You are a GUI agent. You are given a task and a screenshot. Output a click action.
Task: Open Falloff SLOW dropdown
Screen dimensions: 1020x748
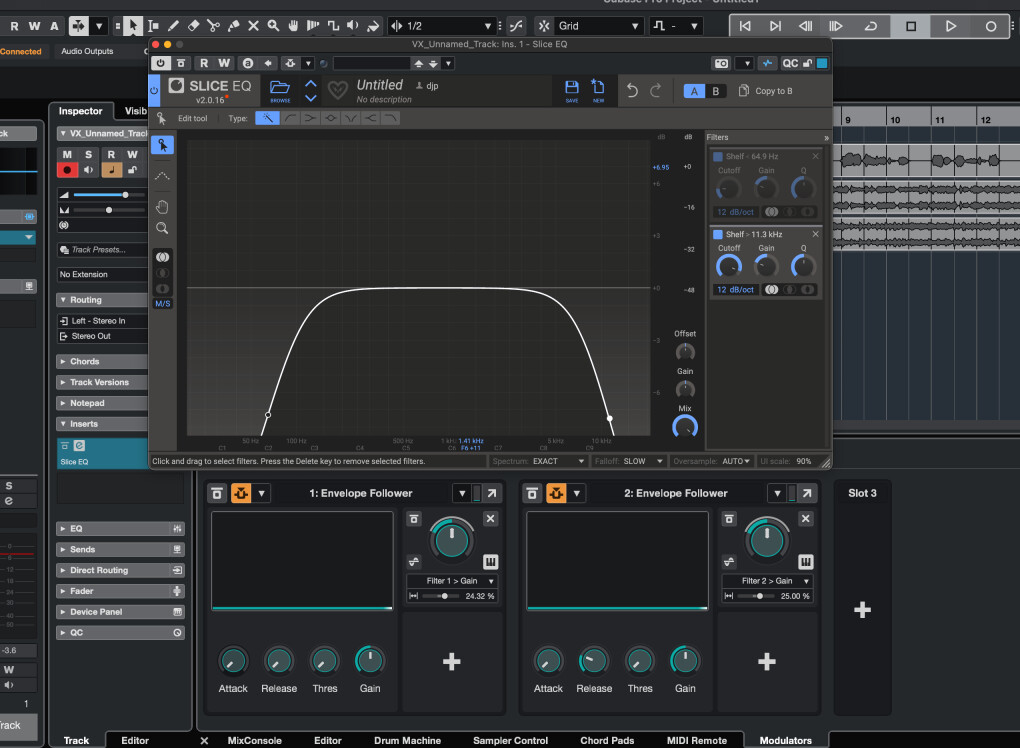tap(643, 461)
